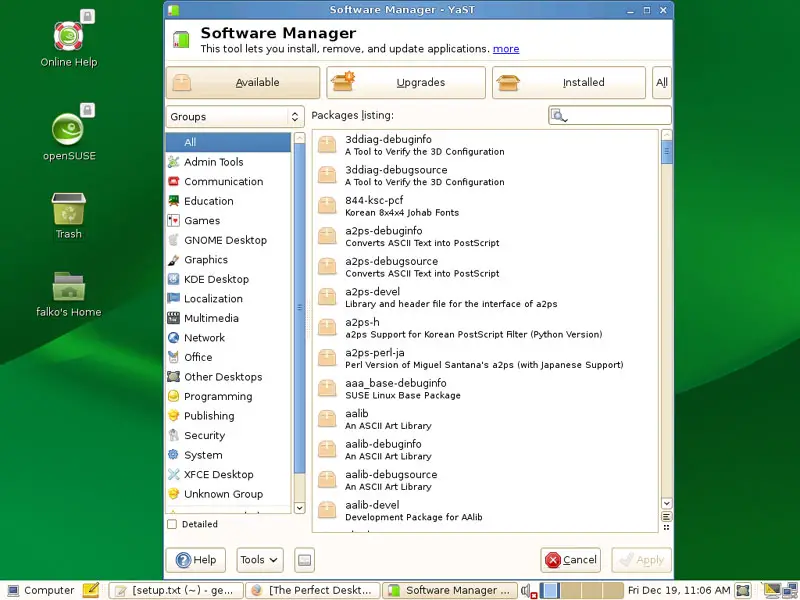Select the Office group
Viewport: 800px width, 600px height.
pos(228,357)
